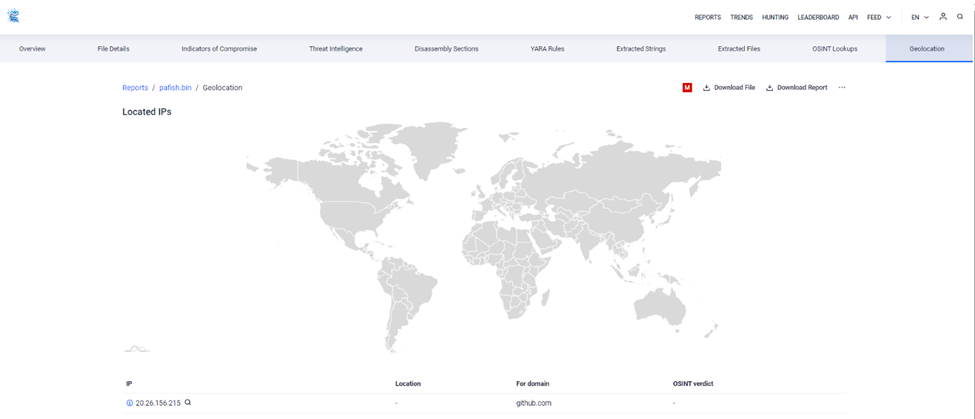
Task: Click the Download Report button
Action: (x=796, y=88)
